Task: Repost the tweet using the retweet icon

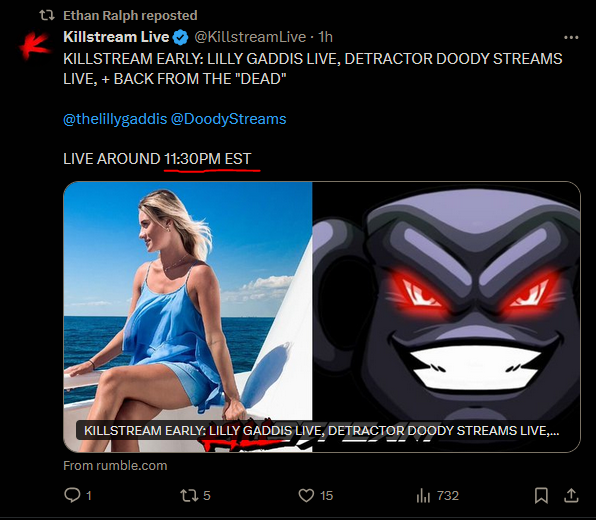Action: coord(189,495)
